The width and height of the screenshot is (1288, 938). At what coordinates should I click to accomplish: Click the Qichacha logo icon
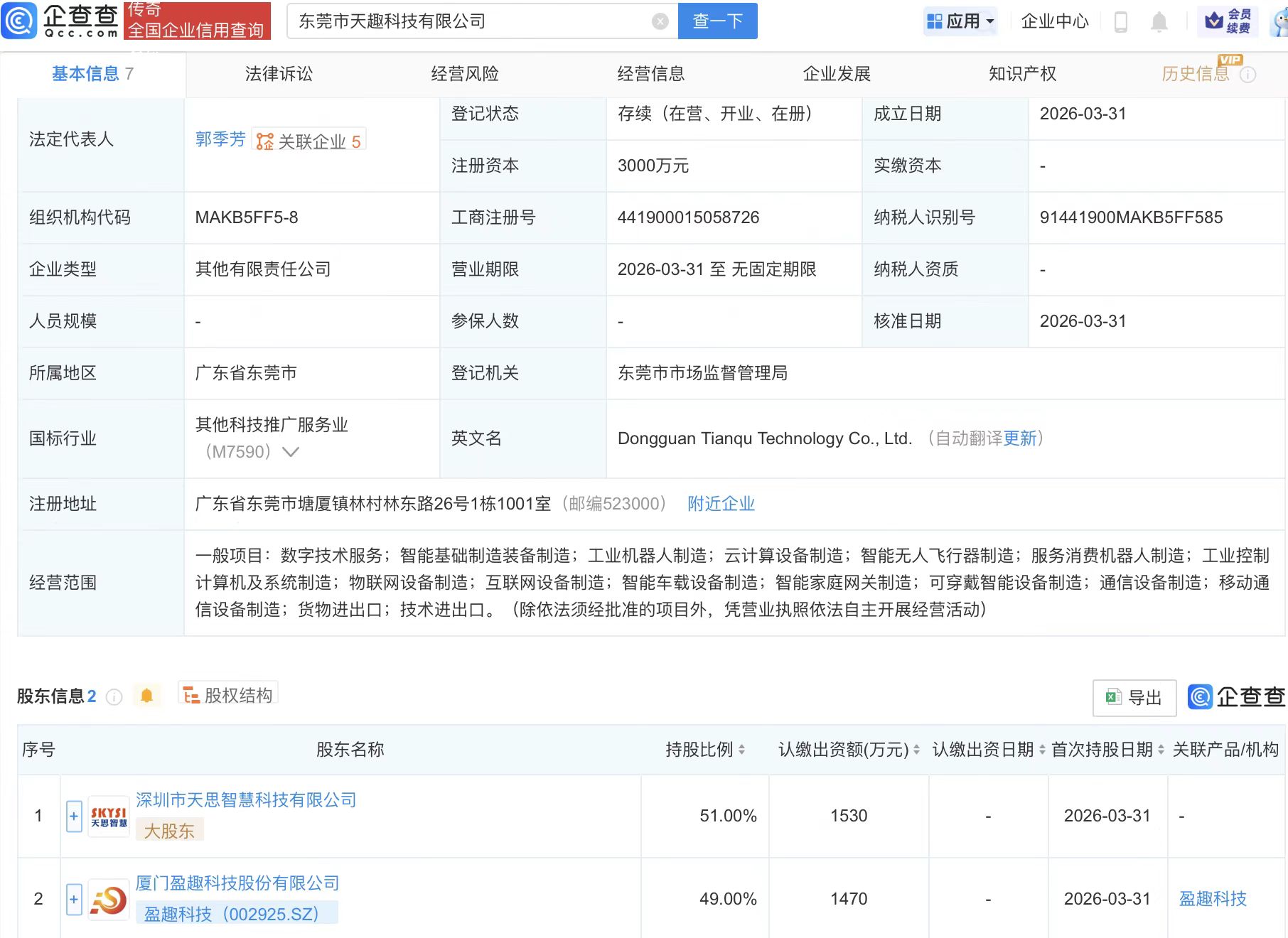(19, 21)
